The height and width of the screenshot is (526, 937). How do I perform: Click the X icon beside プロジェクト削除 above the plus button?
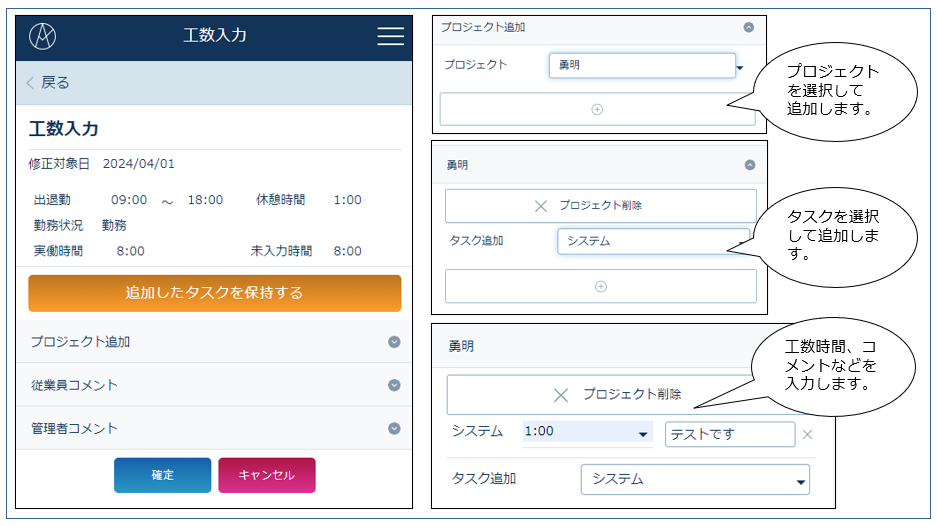[x=541, y=206]
